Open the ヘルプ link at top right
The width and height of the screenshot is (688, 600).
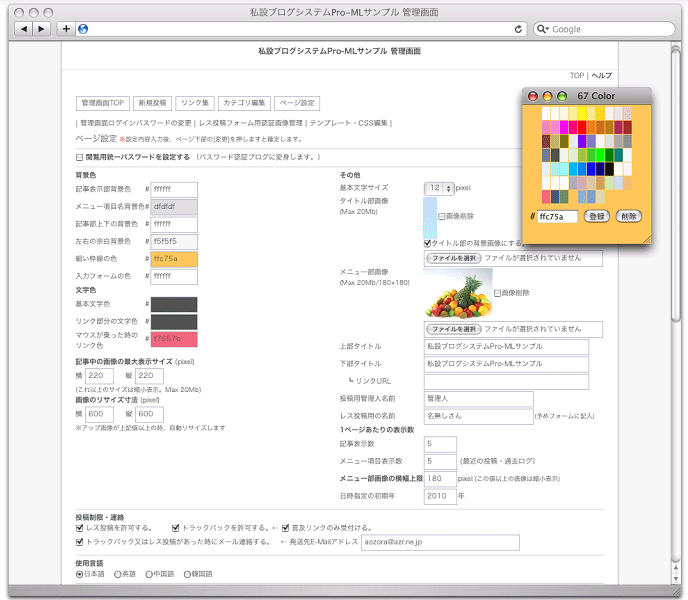(601, 75)
